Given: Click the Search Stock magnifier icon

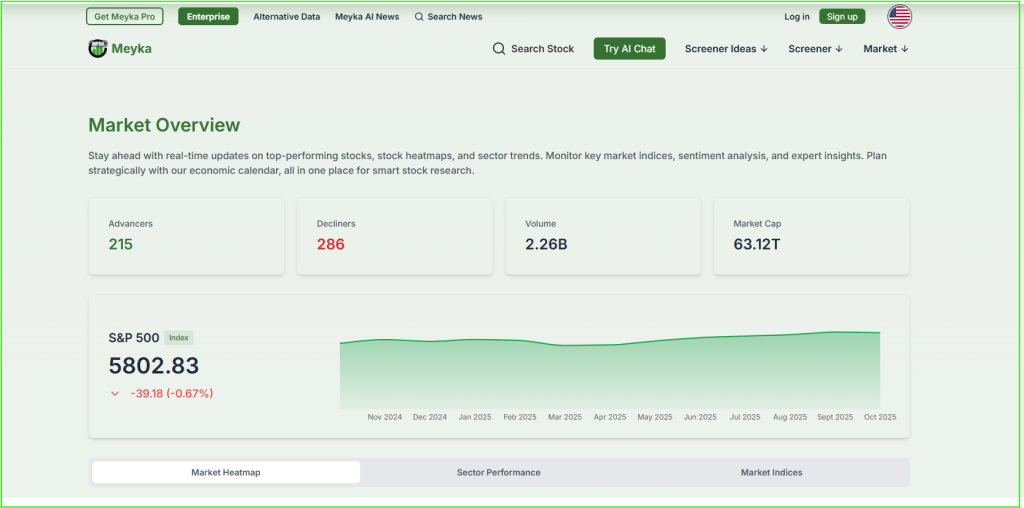Looking at the screenshot, I should pos(499,49).
